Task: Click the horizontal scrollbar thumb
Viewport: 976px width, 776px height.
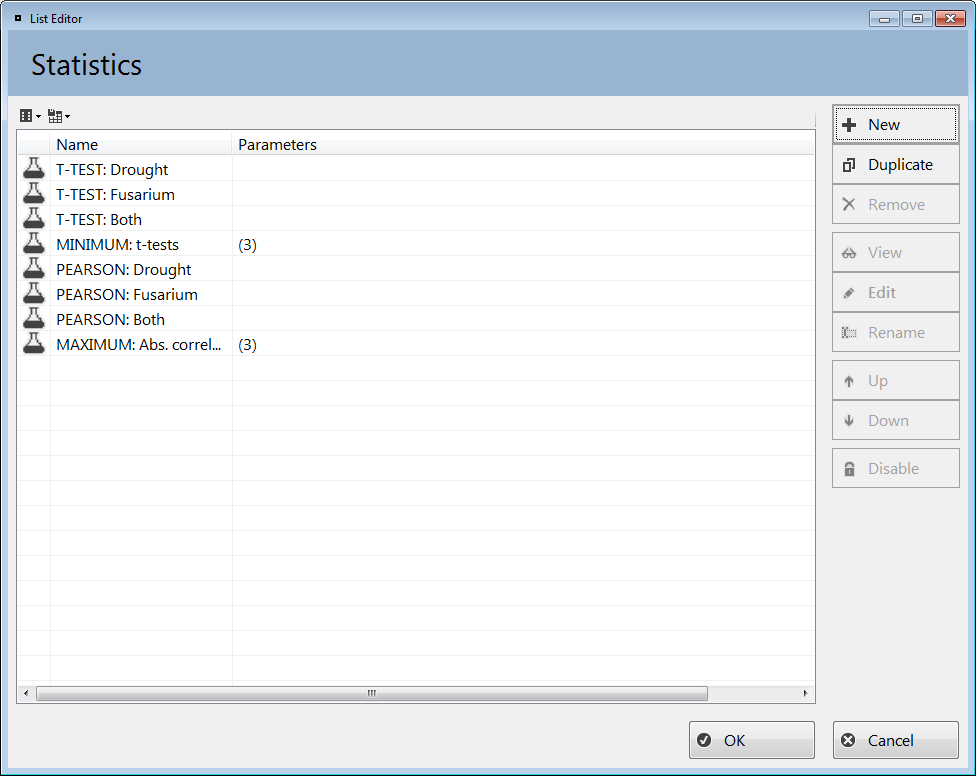Action: [x=372, y=693]
